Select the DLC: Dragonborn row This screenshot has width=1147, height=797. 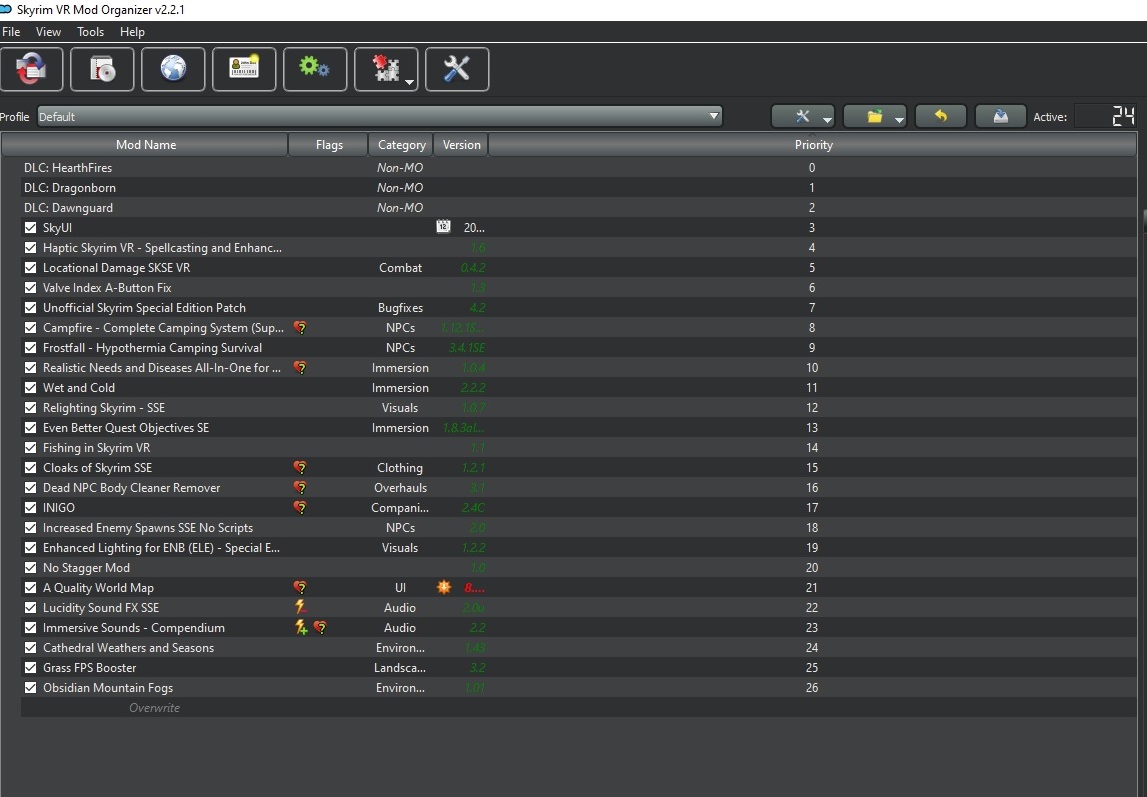pos(579,187)
